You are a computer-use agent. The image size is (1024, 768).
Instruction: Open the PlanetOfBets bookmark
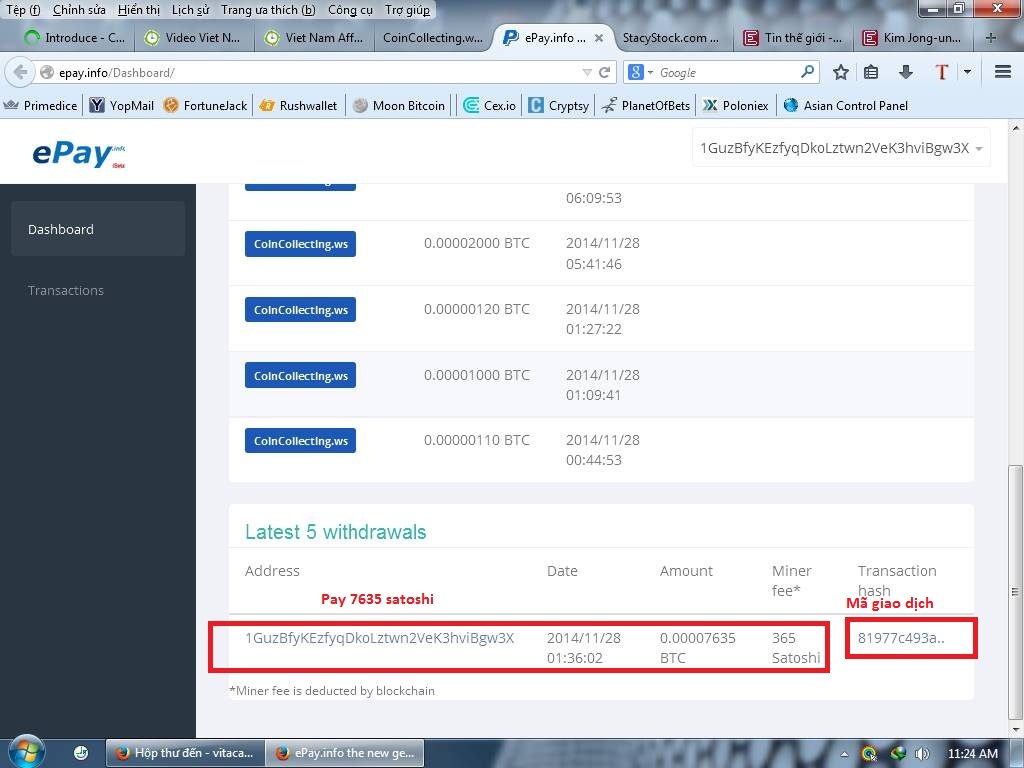[646, 105]
